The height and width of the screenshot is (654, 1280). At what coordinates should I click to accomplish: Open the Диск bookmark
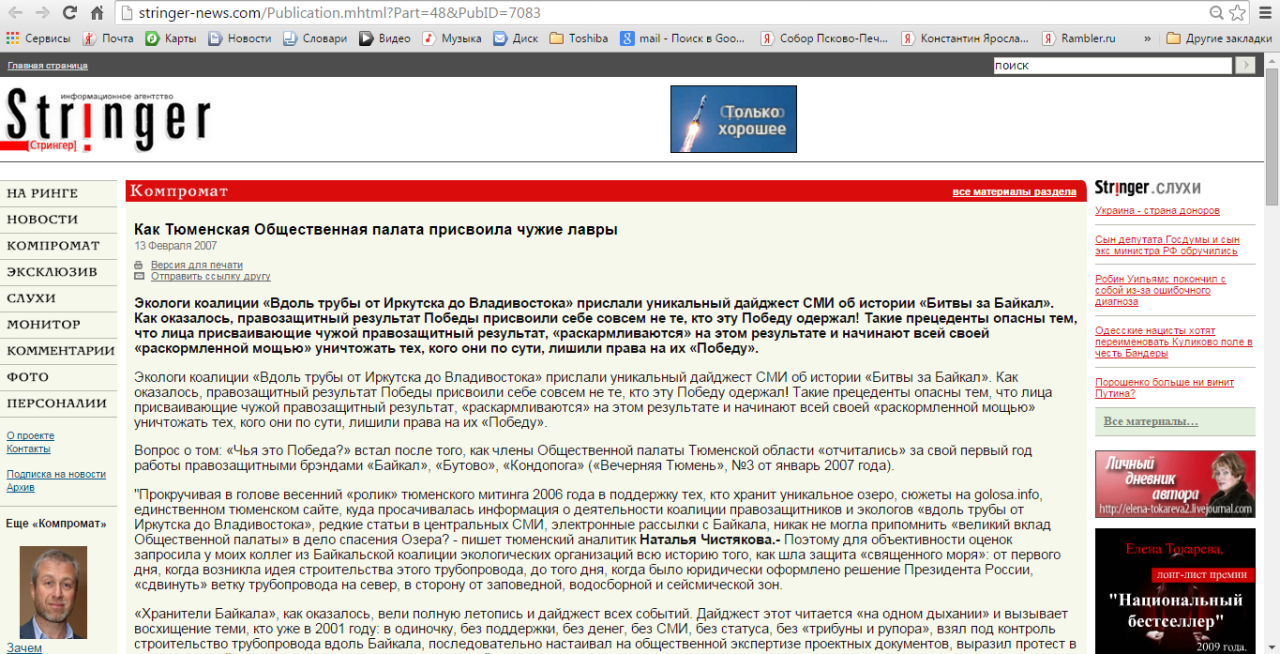point(516,38)
